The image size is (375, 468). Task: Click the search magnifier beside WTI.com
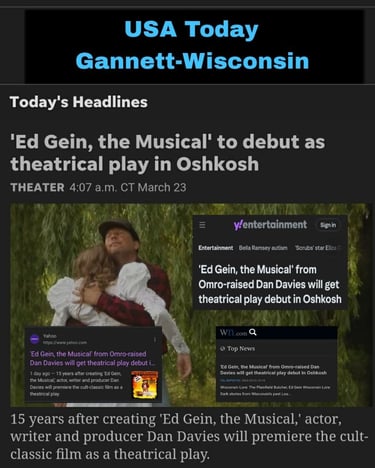253,332
